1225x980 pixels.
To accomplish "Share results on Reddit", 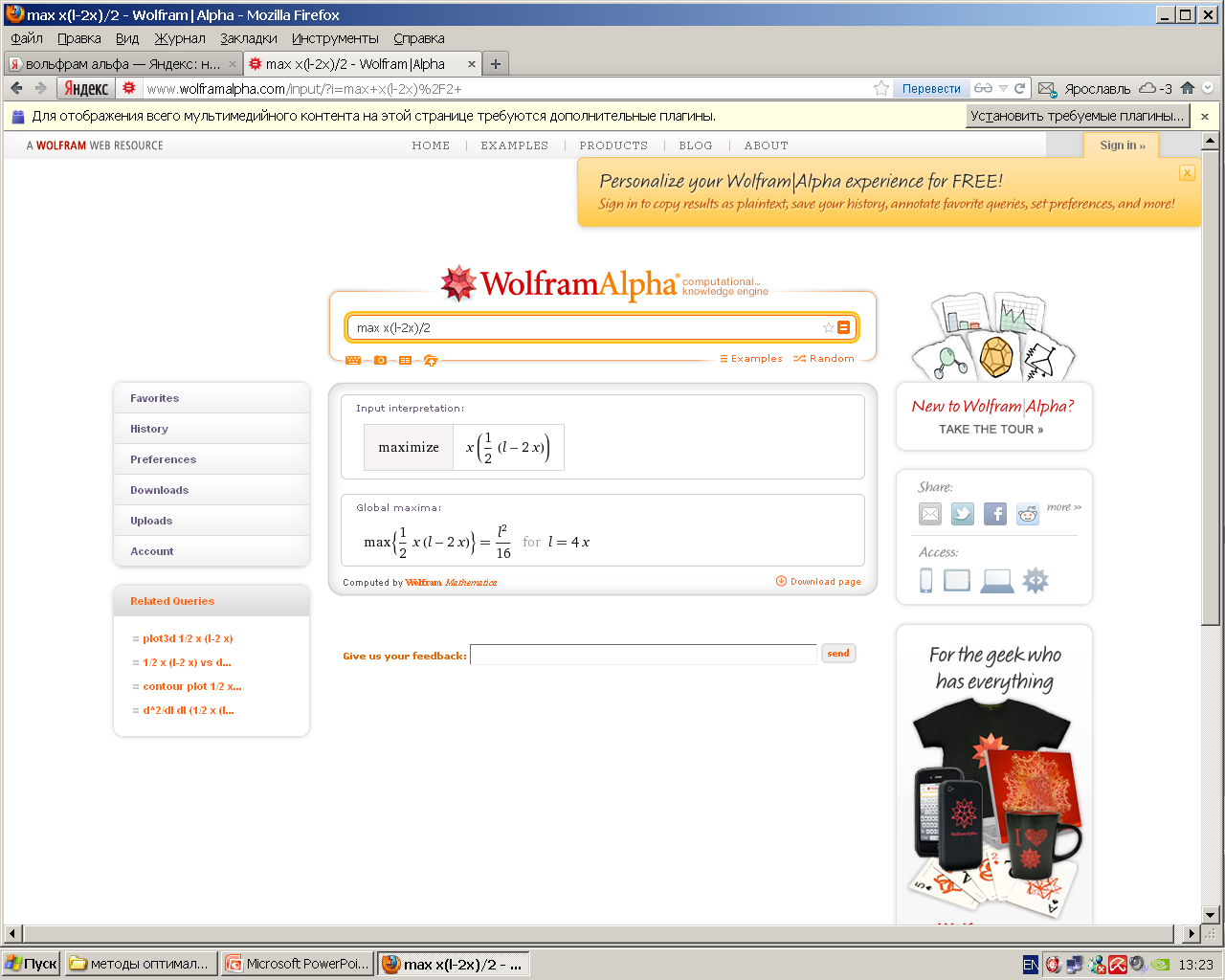I will click(x=1028, y=514).
